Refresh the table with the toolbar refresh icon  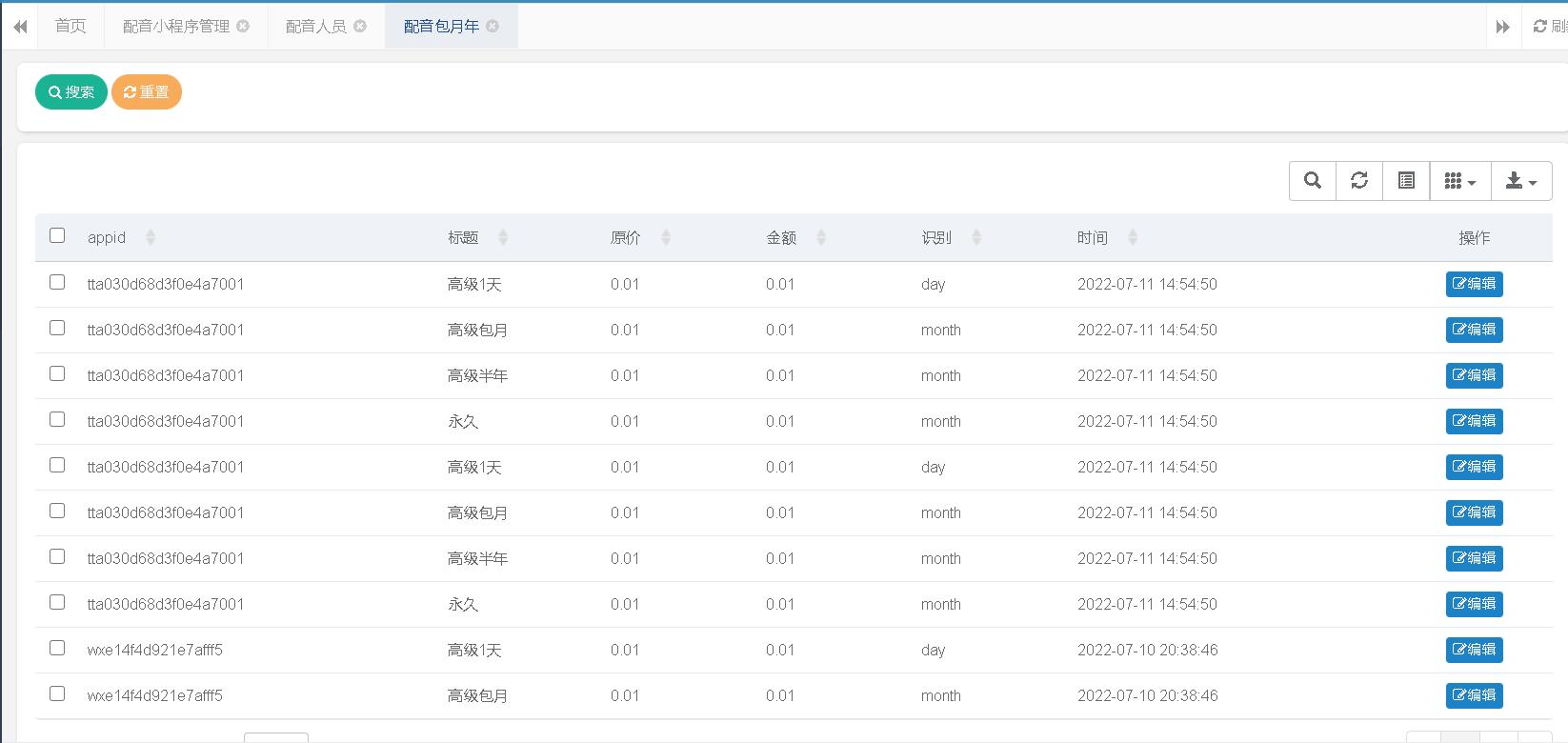(x=1359, y=181)
